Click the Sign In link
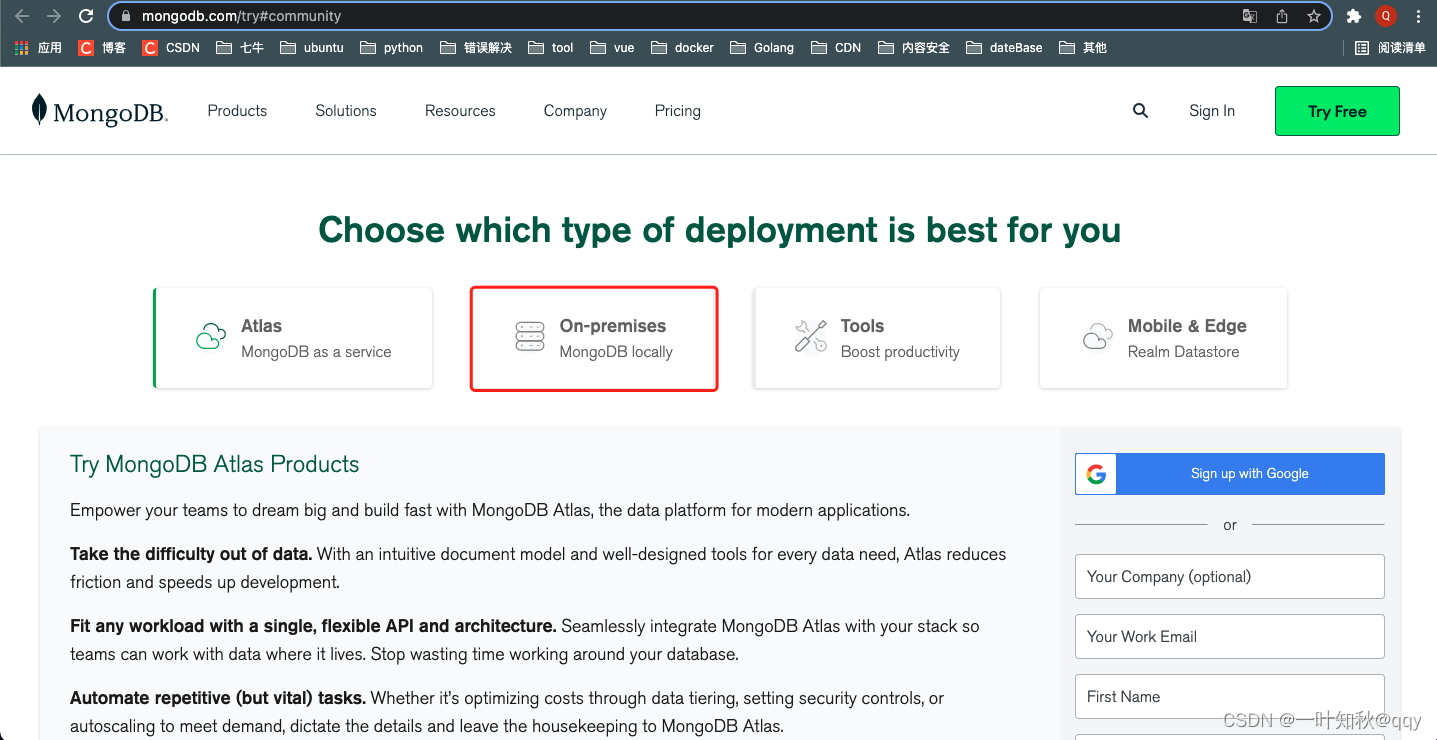Image resolution: width=1437 pixels, height=740 pixels. point(1212,111)
